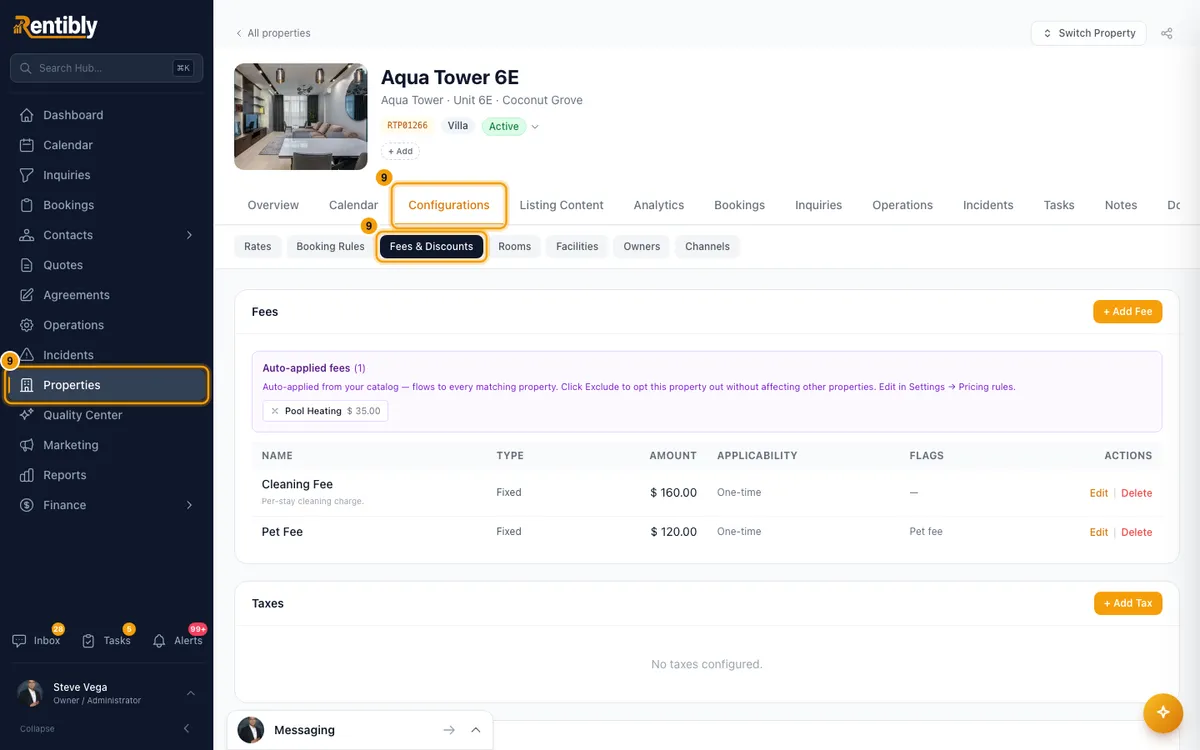Screen dimensions: 1200x750
Task: Remove Pool Heating auto-applied fee X
Action: click(x=275, y=411)
